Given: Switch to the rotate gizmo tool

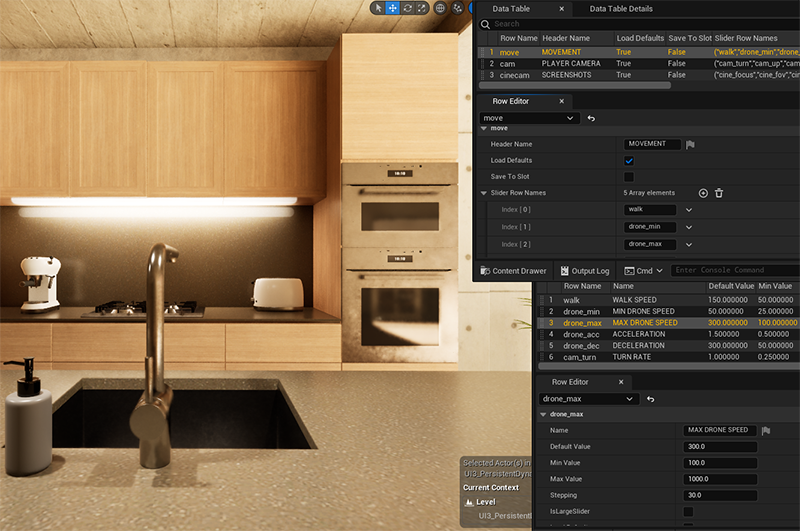Looking at the screenshot, I should 407,8.
